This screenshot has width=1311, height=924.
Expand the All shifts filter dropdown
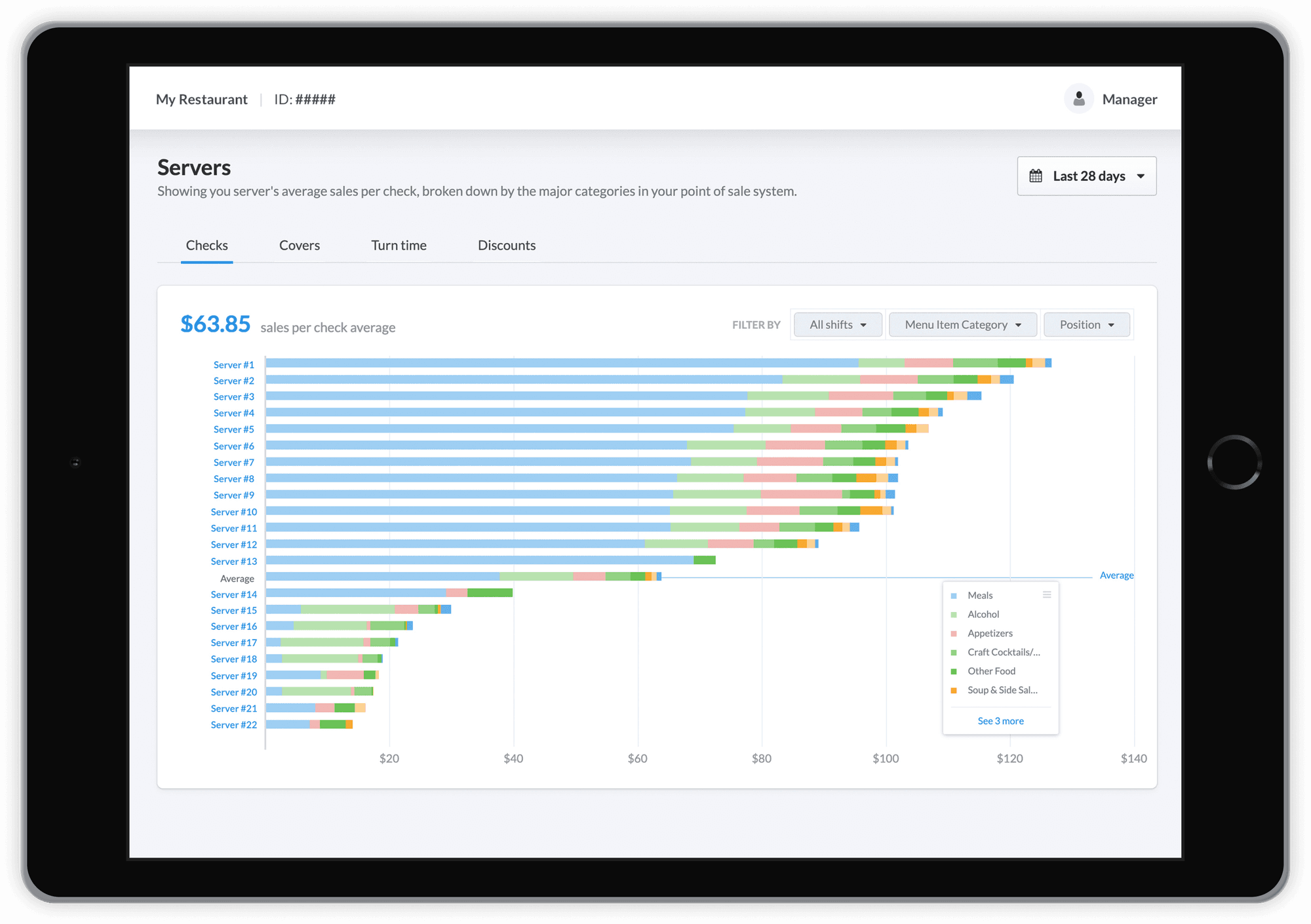tap(838, 325)
